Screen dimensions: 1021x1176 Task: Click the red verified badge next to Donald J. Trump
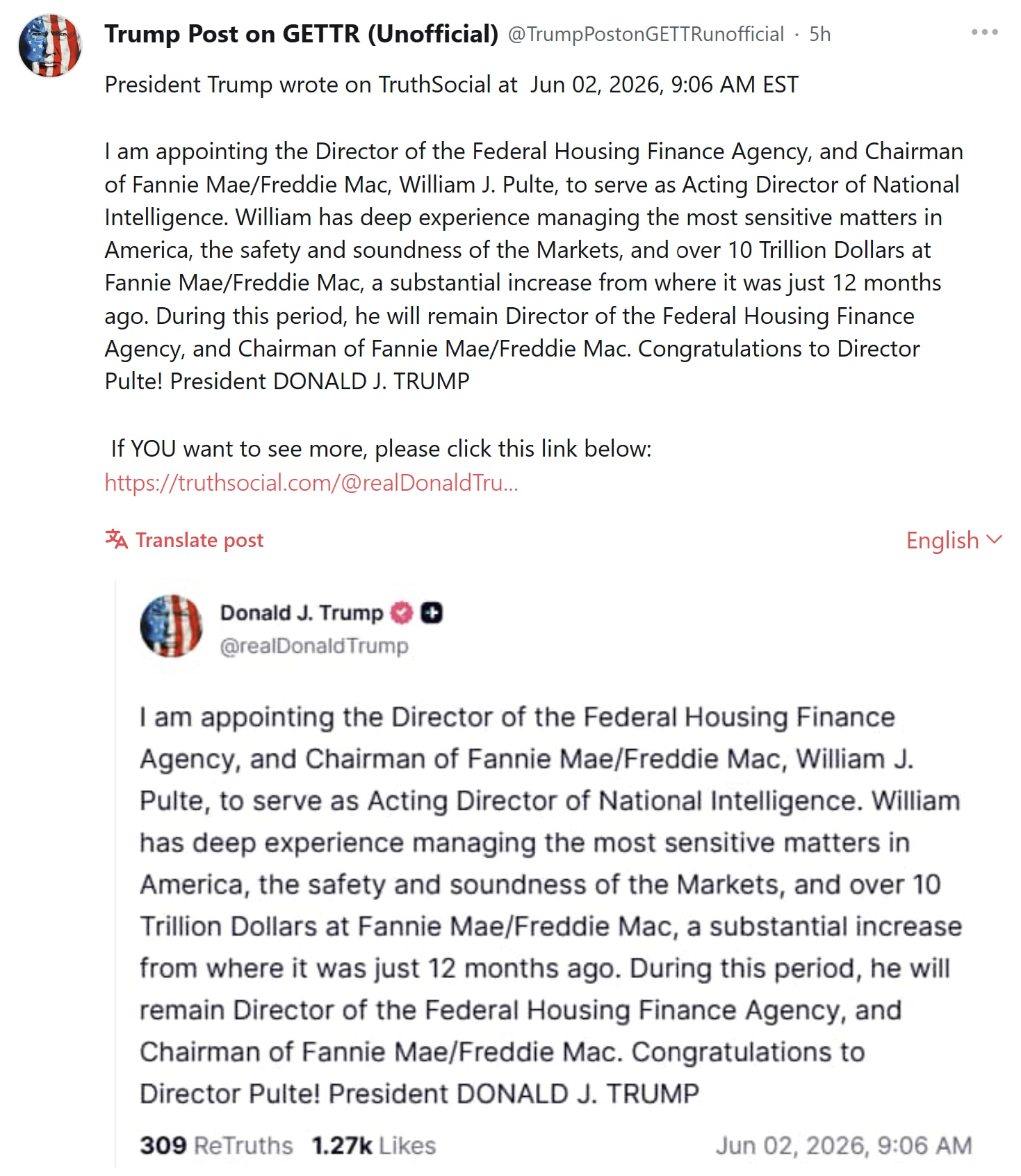tap(401, 613)
